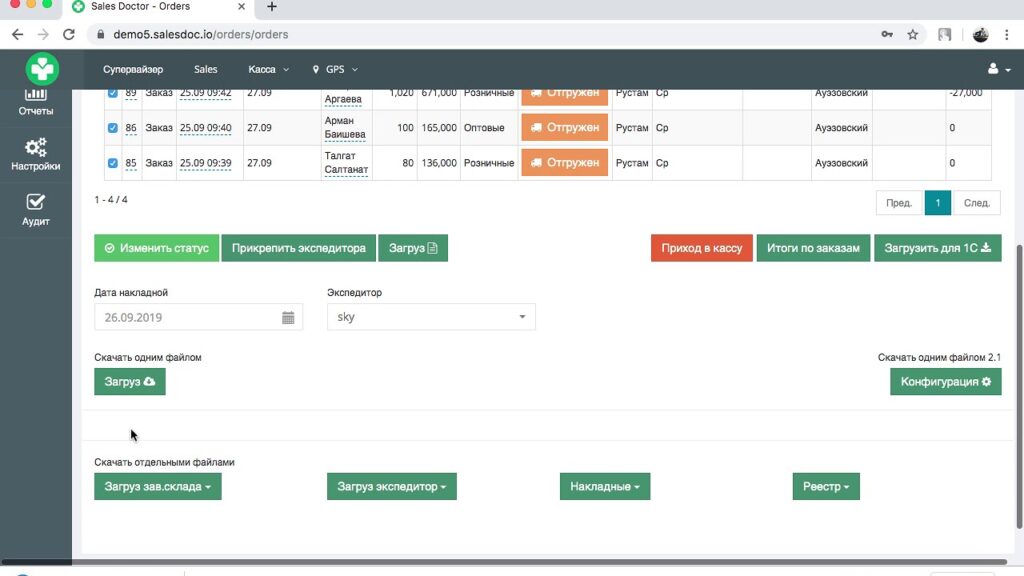Click the Sales Doctor green cross logo
Viewport: 1024px width, 576px height.
(42, 69)
